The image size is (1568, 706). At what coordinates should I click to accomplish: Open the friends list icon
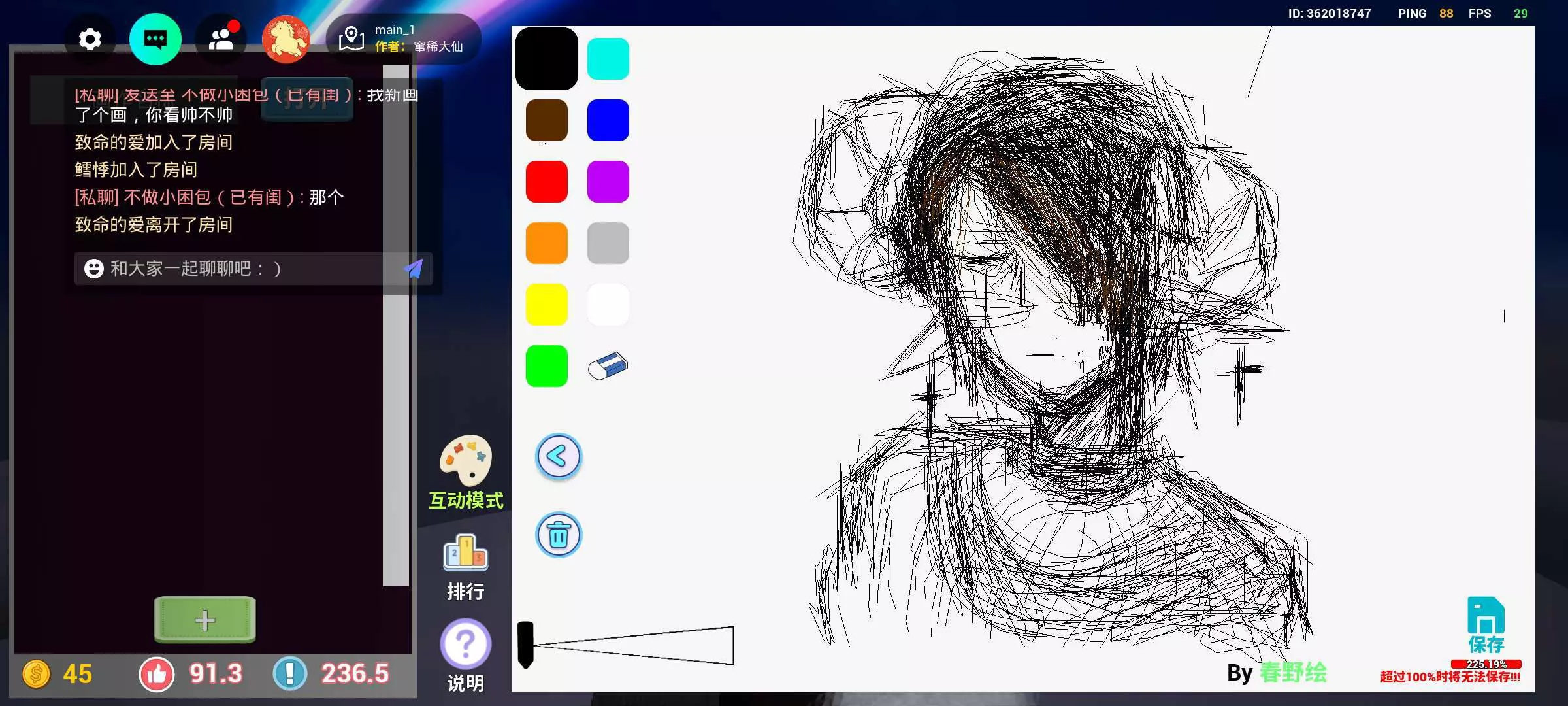point(221,40)
